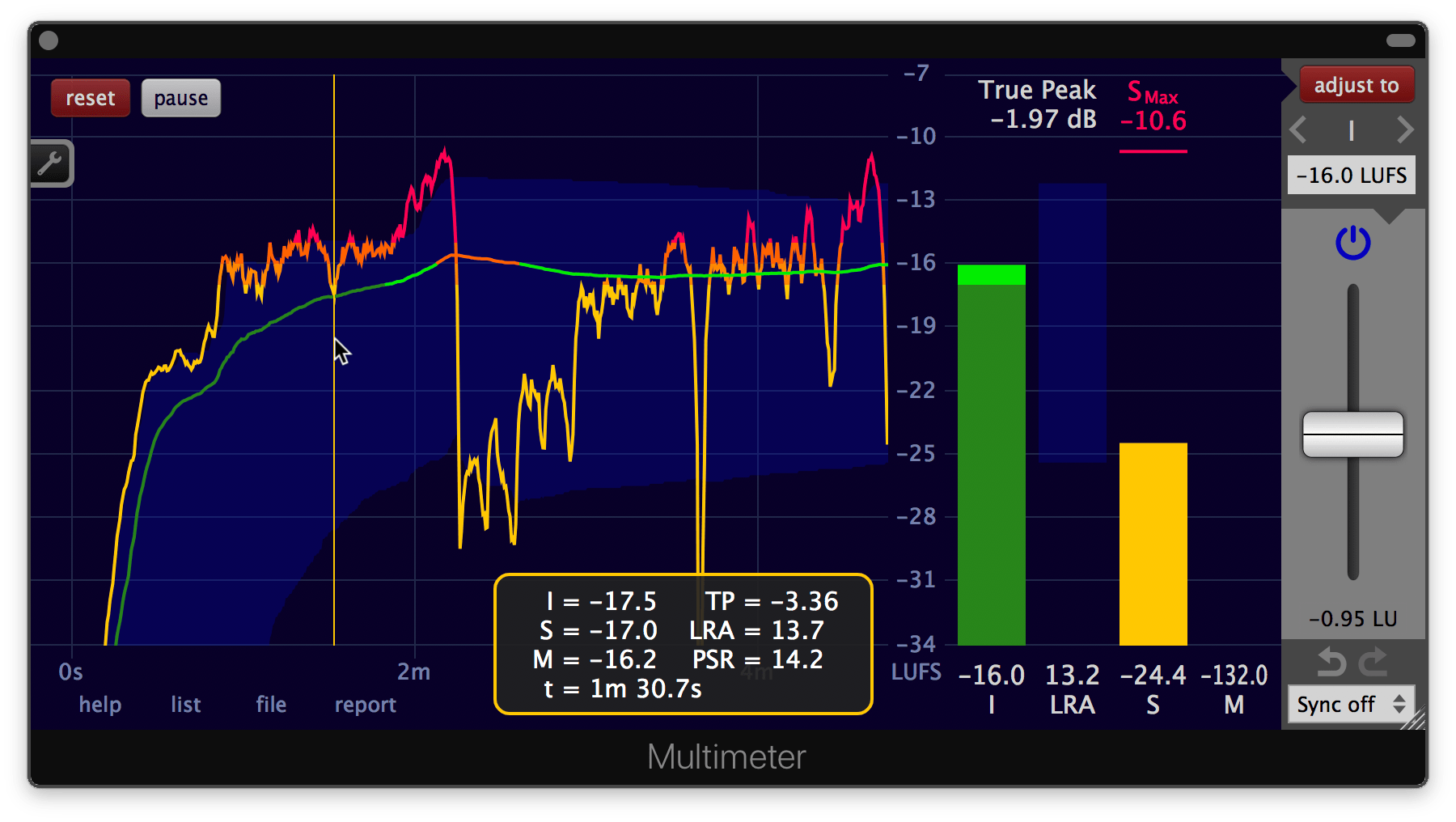Click the t = 1m 30.7s tooltip readout

pyautogui.click(x=622, y=689)
